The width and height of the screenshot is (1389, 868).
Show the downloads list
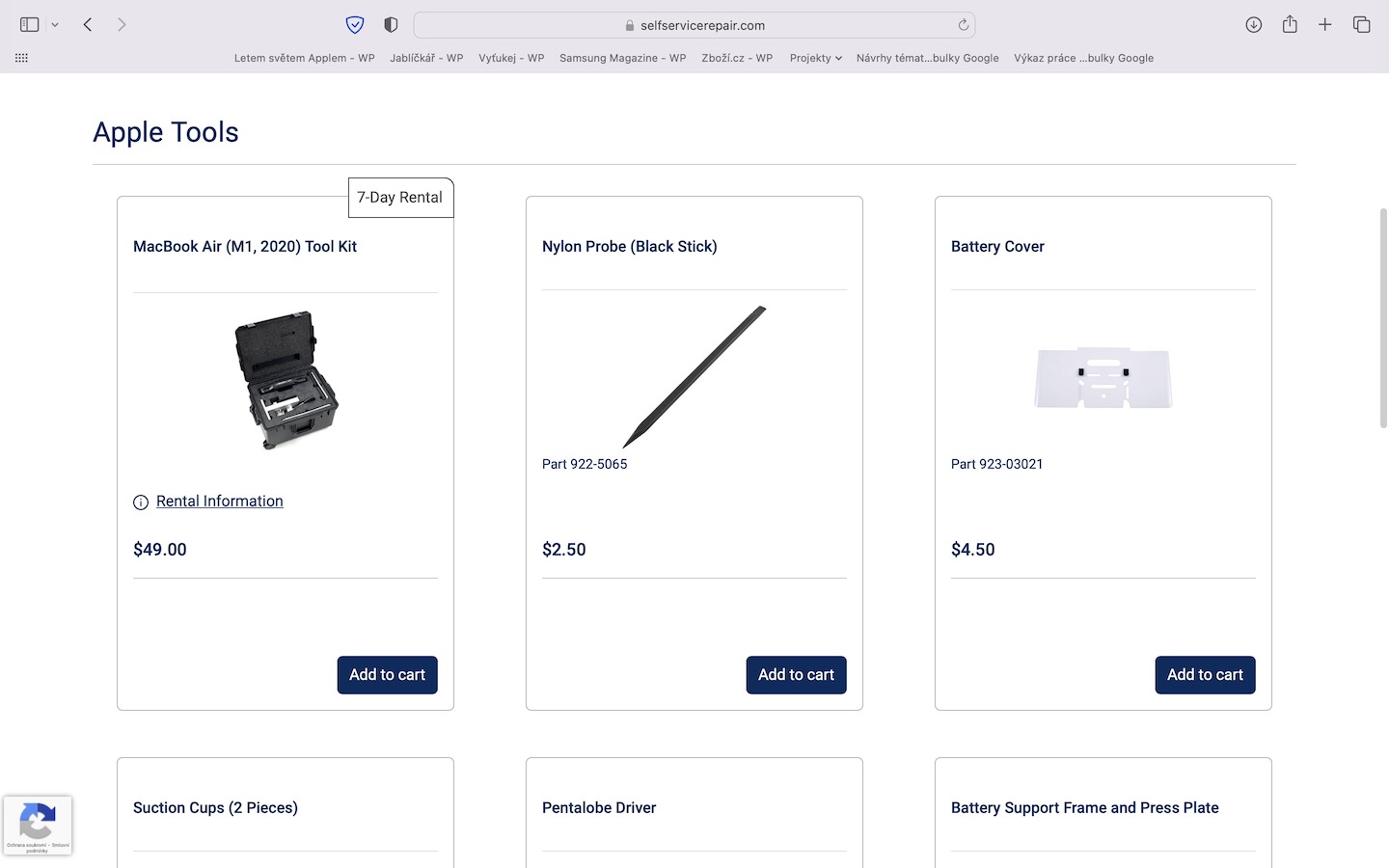coord(1254,25)
